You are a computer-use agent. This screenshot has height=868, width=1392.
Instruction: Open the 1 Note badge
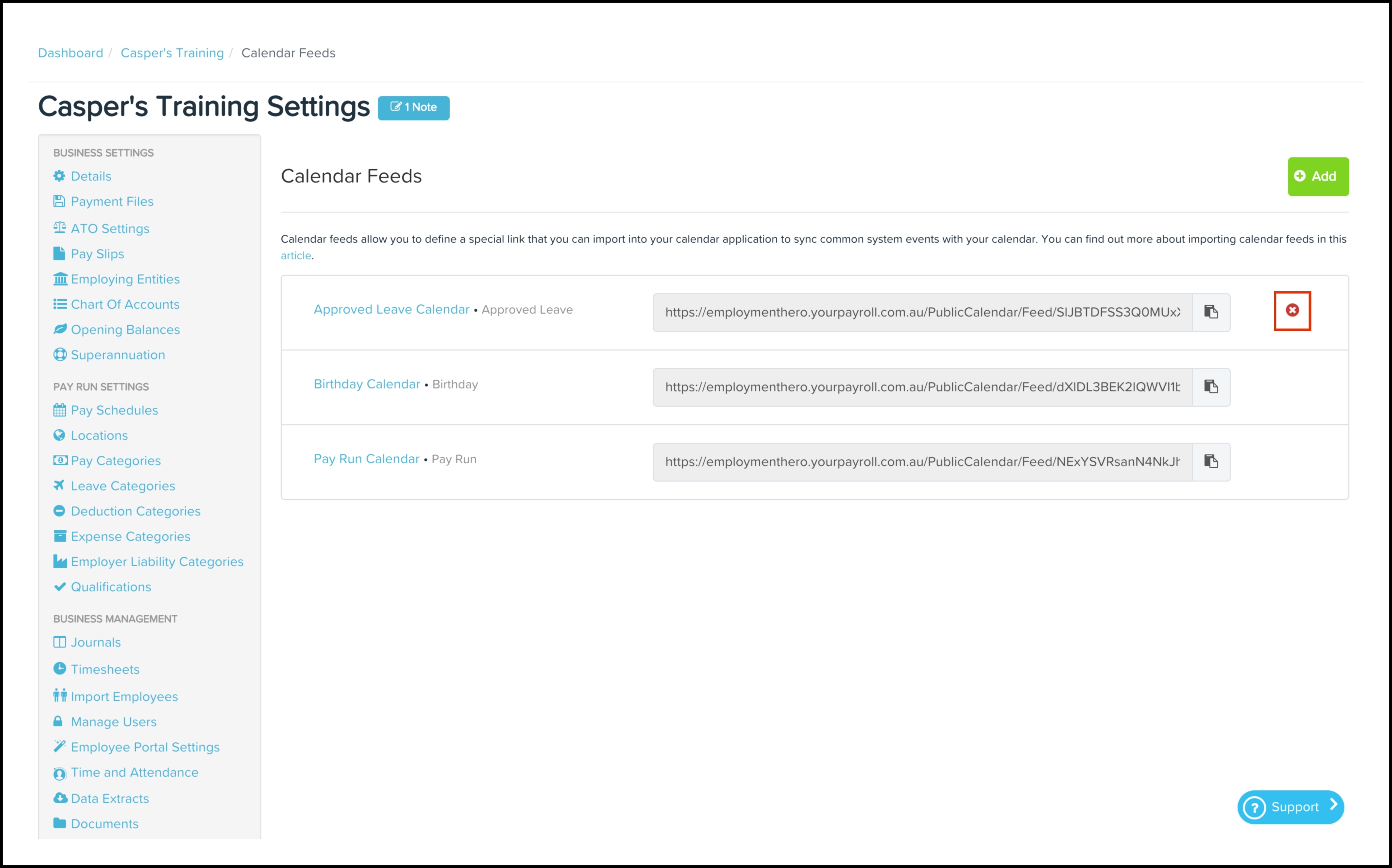tap(413, 107)
